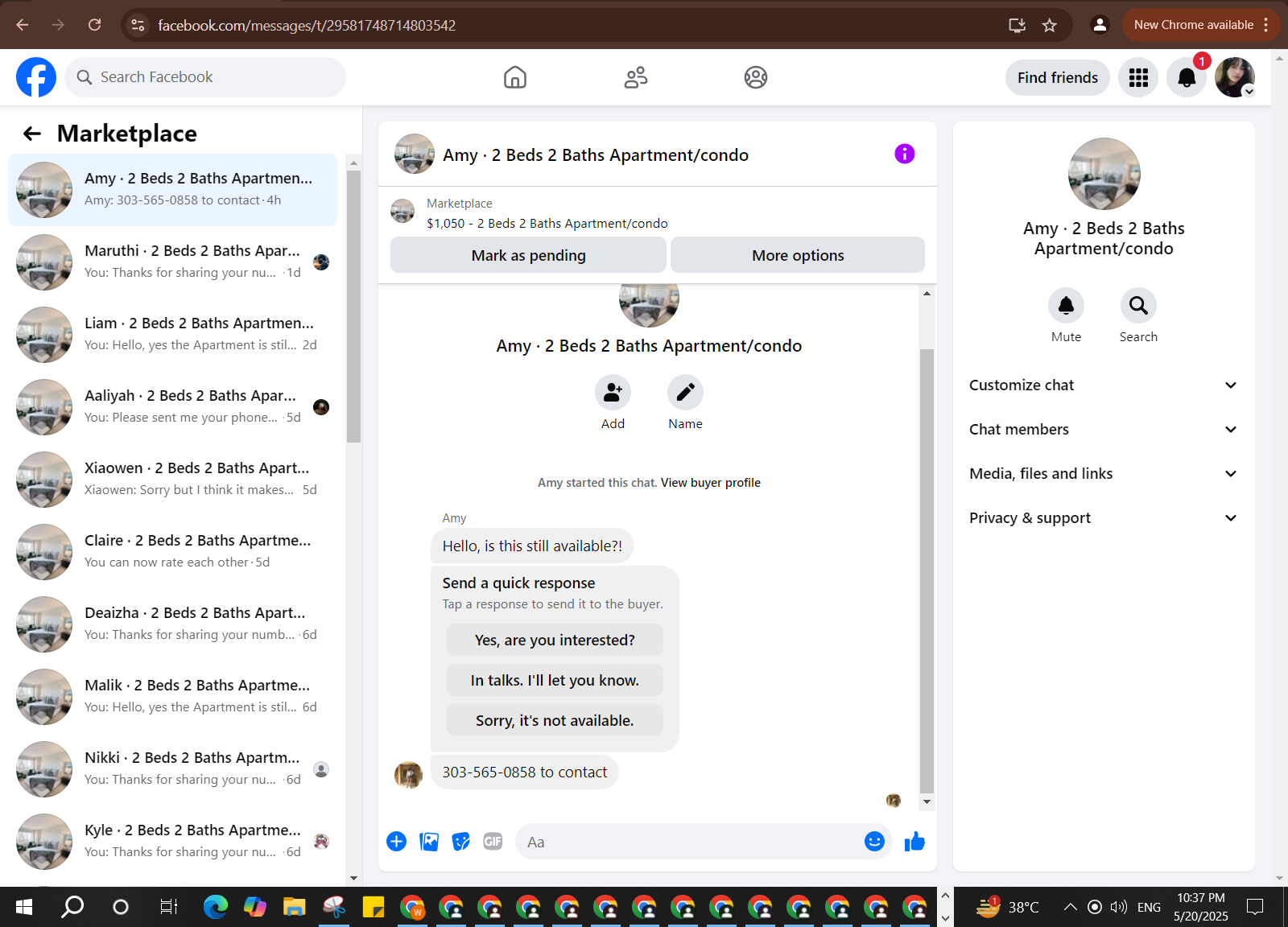Open View buyer profile link
The image size is (1288, 927).
710,483
